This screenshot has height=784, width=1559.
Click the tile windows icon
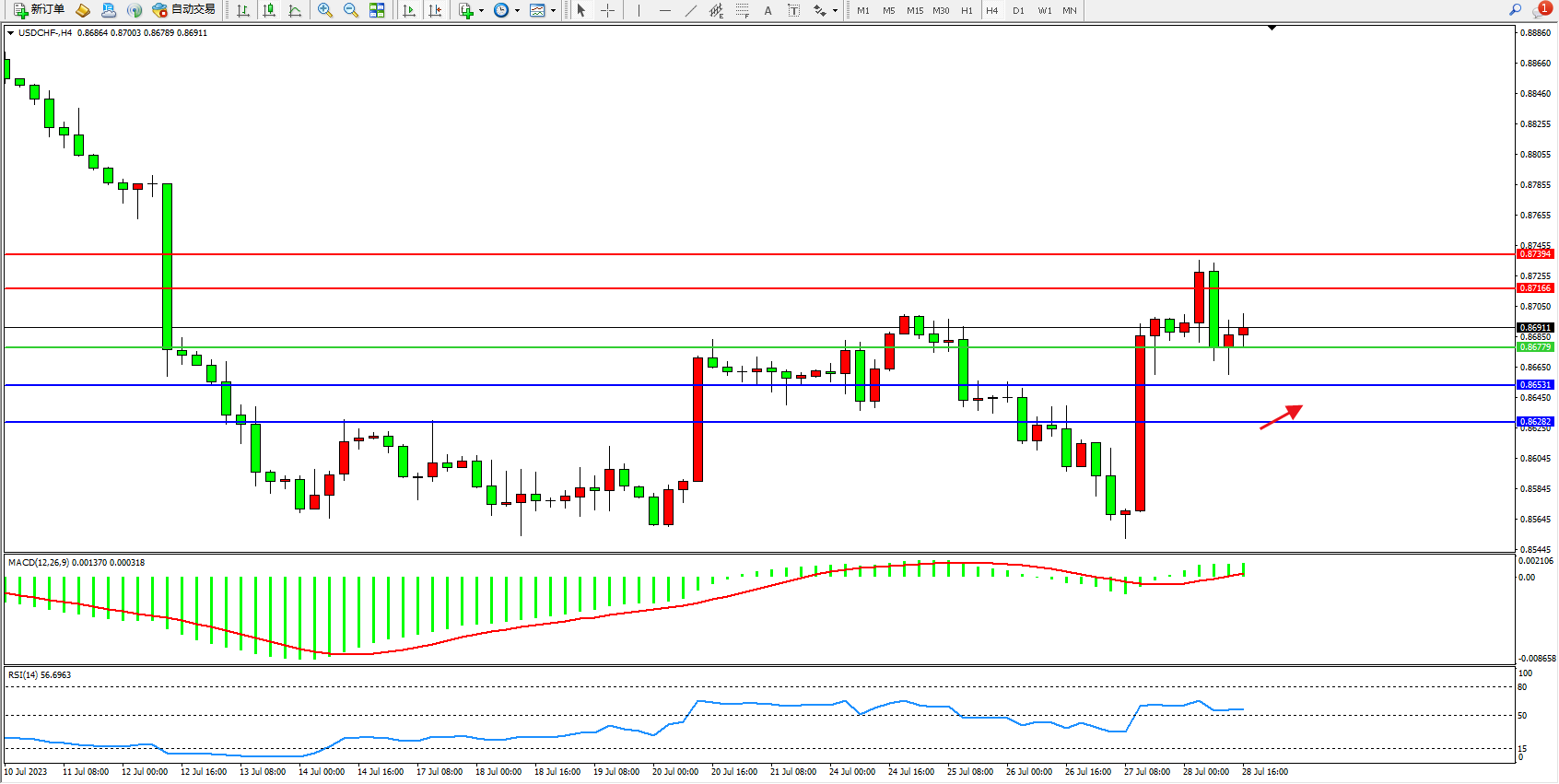point(377,10)
